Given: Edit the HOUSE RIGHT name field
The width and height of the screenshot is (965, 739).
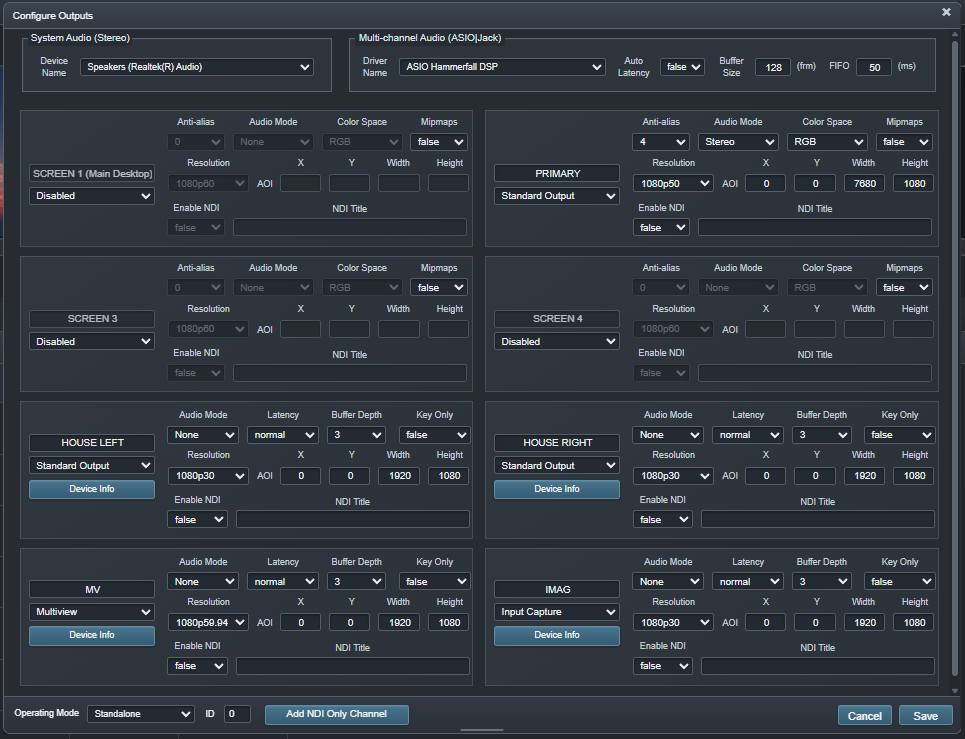Looking at the screenshot, I should (557, 443).
